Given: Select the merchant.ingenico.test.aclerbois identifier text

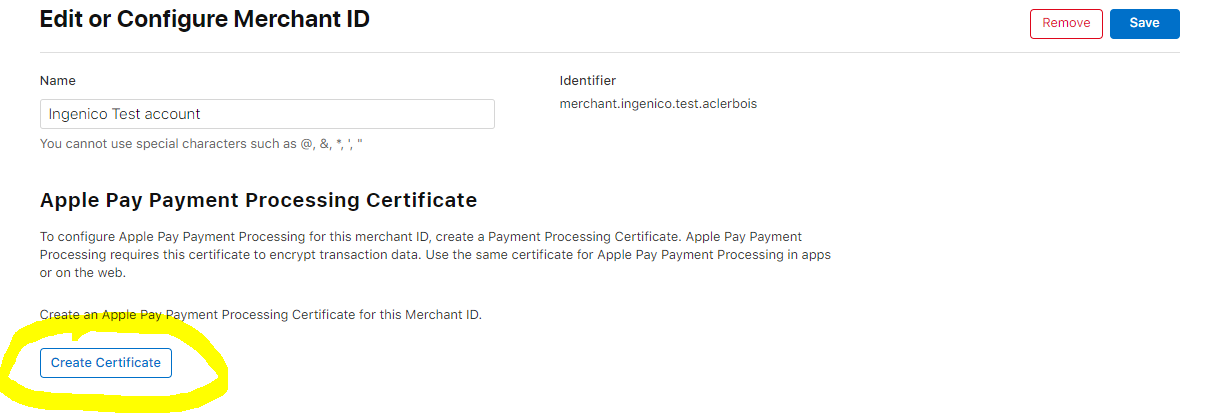Looking at the screenshot, I should [658, 103].
